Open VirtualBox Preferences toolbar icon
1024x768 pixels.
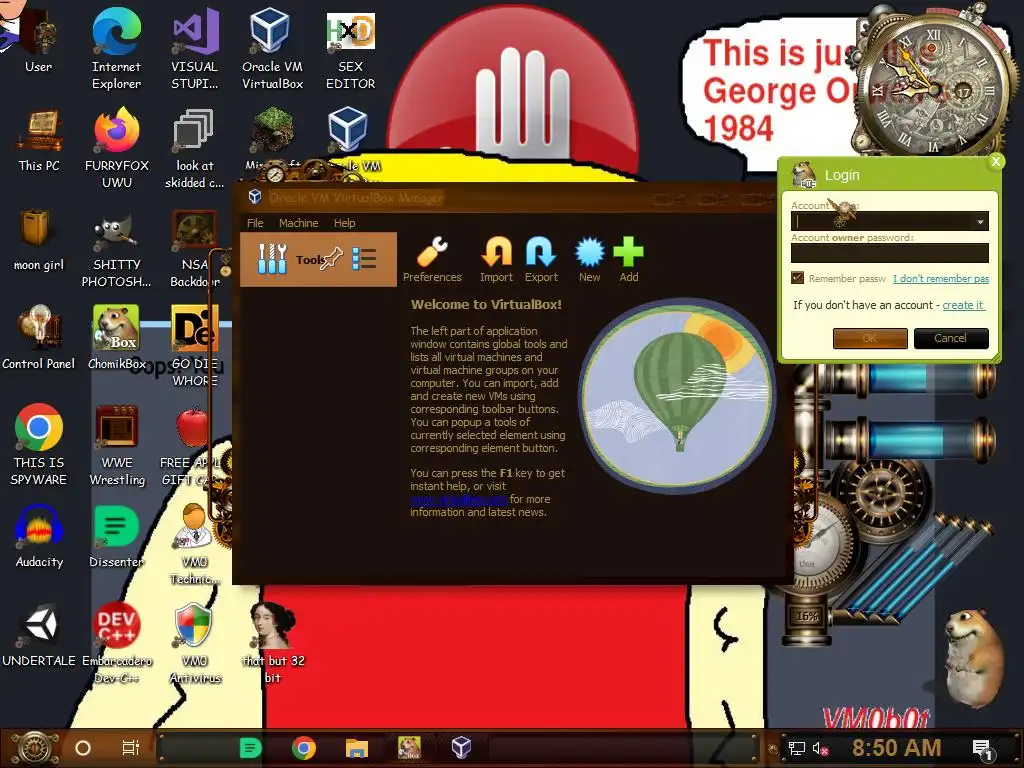[x=432, y=260]
